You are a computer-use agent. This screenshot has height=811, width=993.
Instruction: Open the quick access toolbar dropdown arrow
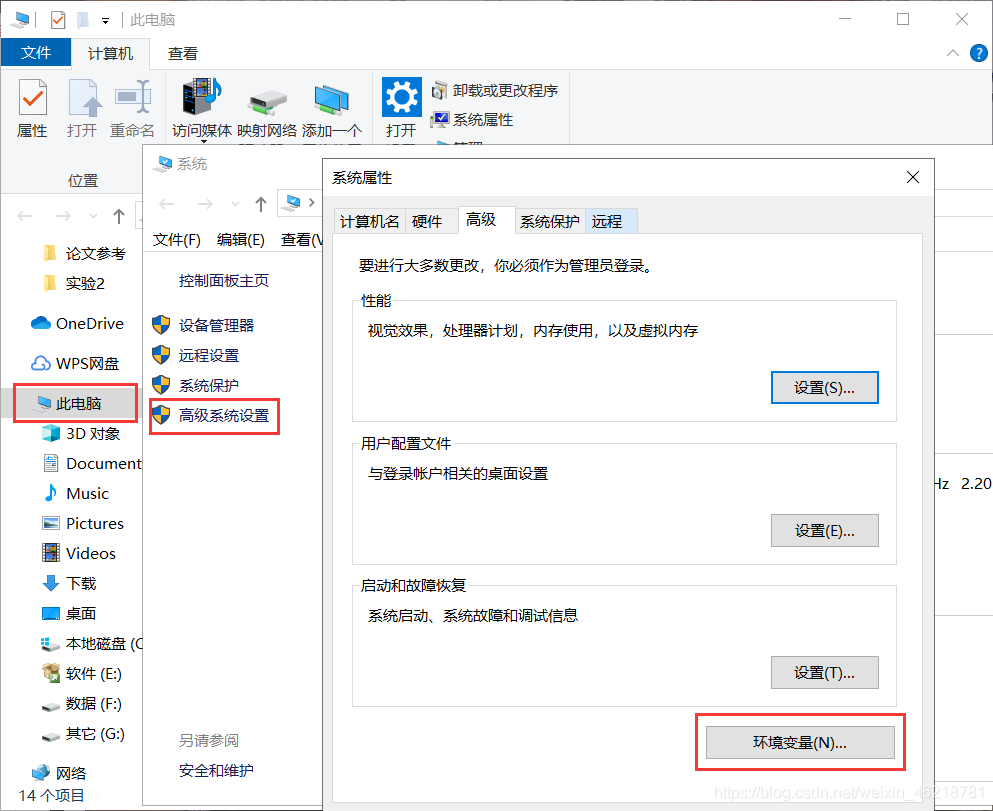tap(106, 21)
